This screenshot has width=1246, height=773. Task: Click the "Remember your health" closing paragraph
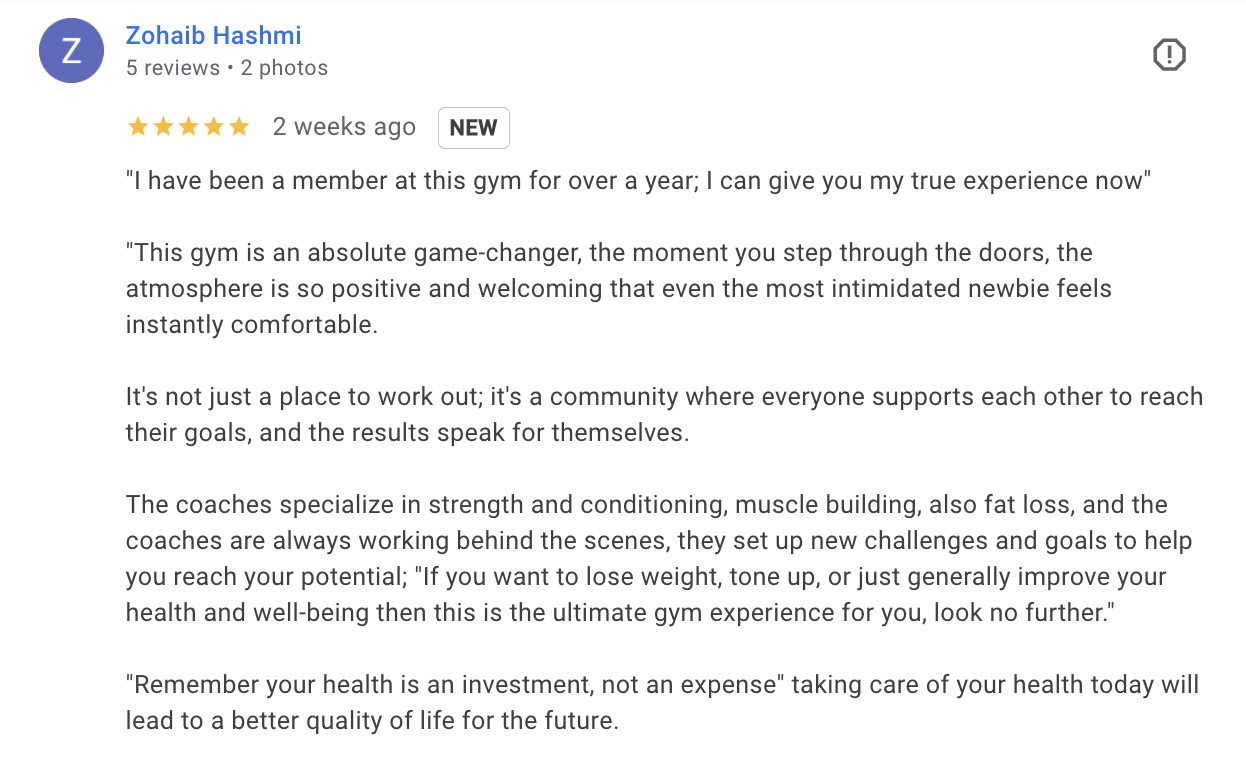coord(662,702)
